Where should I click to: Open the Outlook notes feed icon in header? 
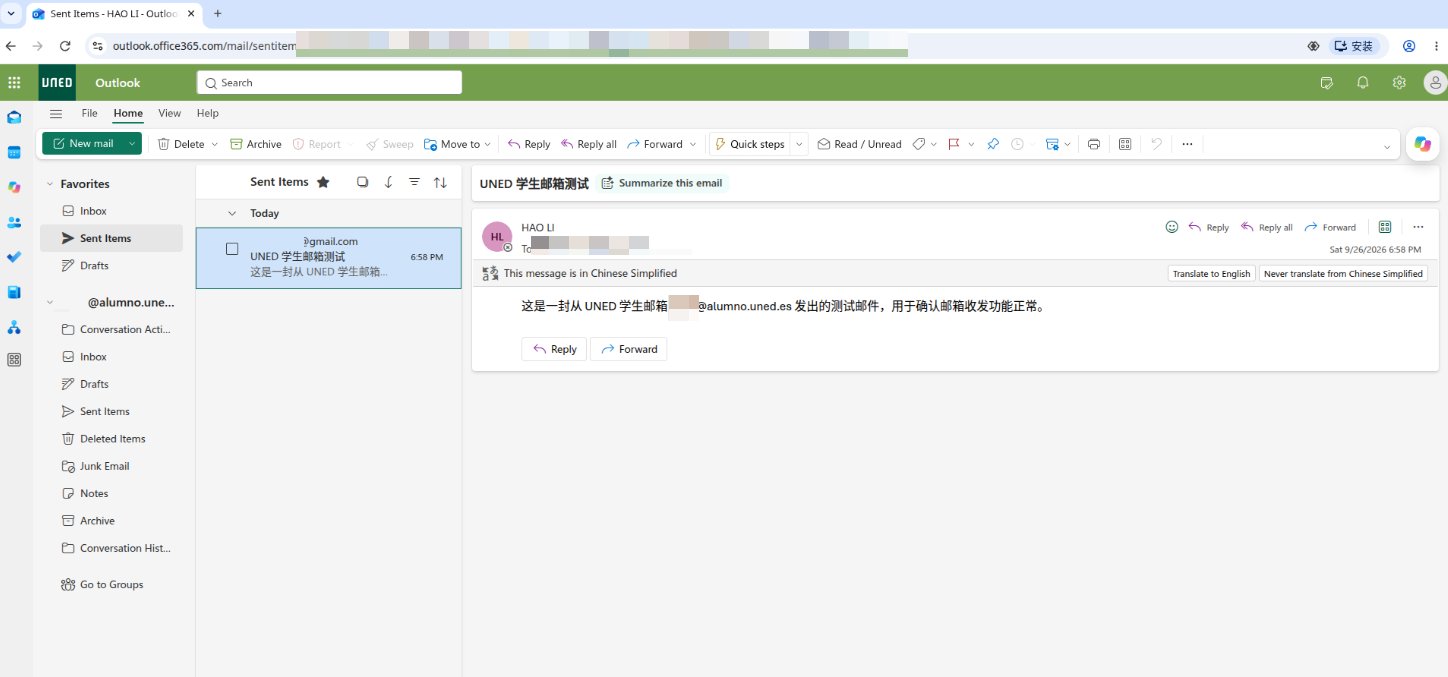coord(1327,83)
